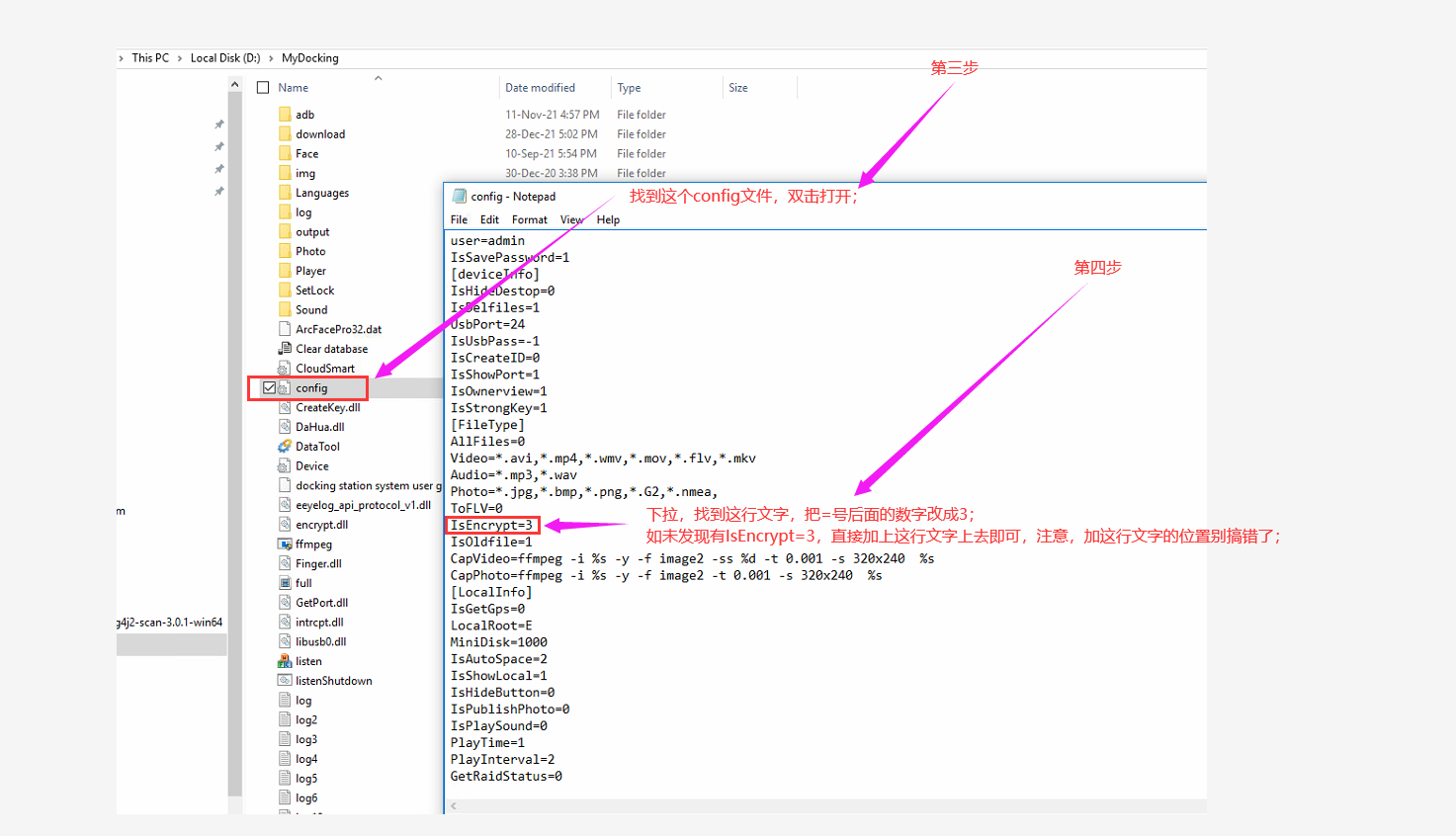Click the ffmpeg executable icon
Image resolution: width=1456 pixels, height=836 pixels.
(x=285, y=544)
